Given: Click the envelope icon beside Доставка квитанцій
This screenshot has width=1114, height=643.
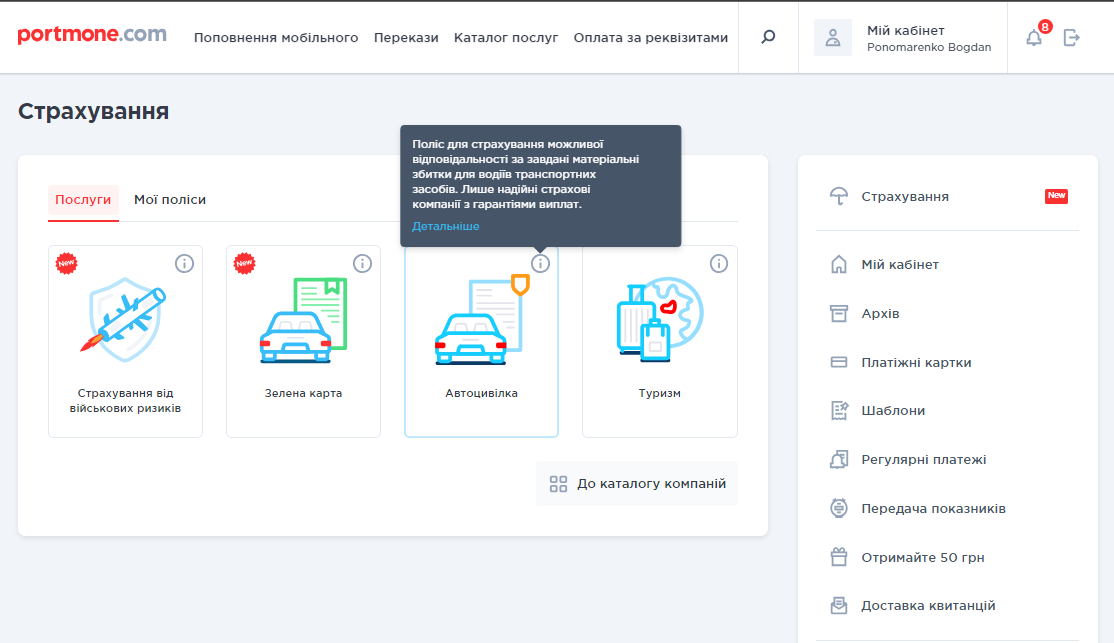Looking at the screenshot, I should click(x=839, y=606).
